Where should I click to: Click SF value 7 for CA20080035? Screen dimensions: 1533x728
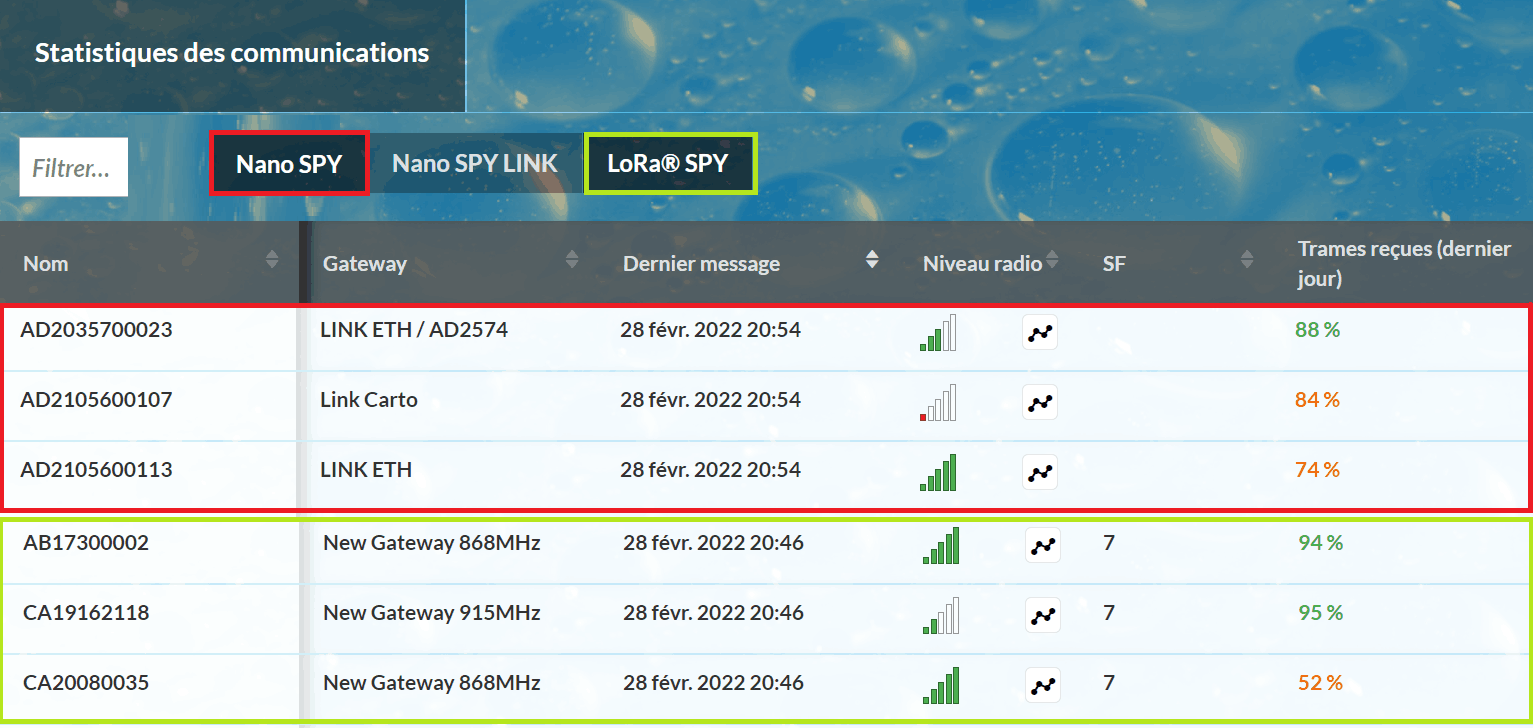[1109, 683]
